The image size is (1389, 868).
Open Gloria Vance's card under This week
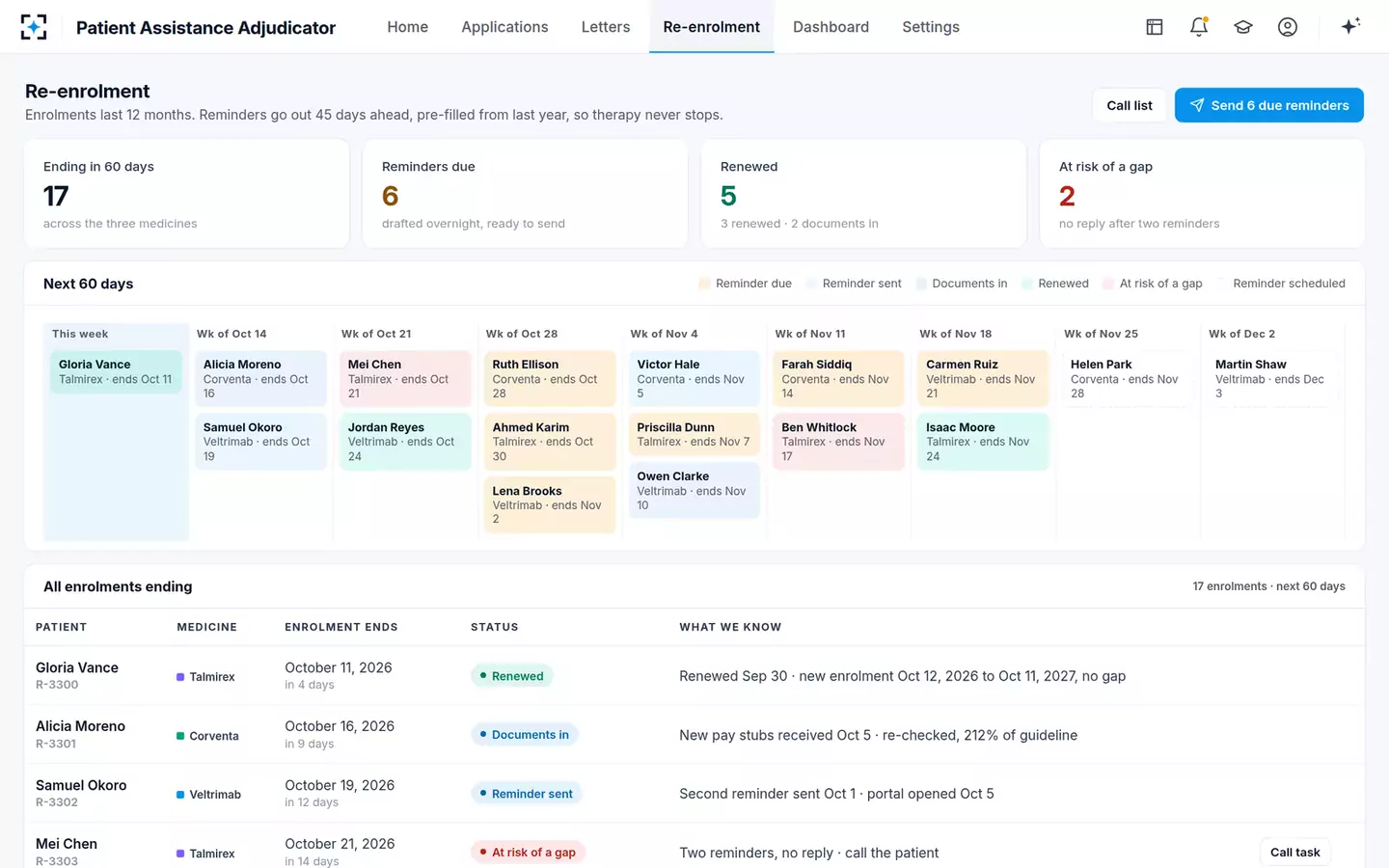[x=116, y=371]
